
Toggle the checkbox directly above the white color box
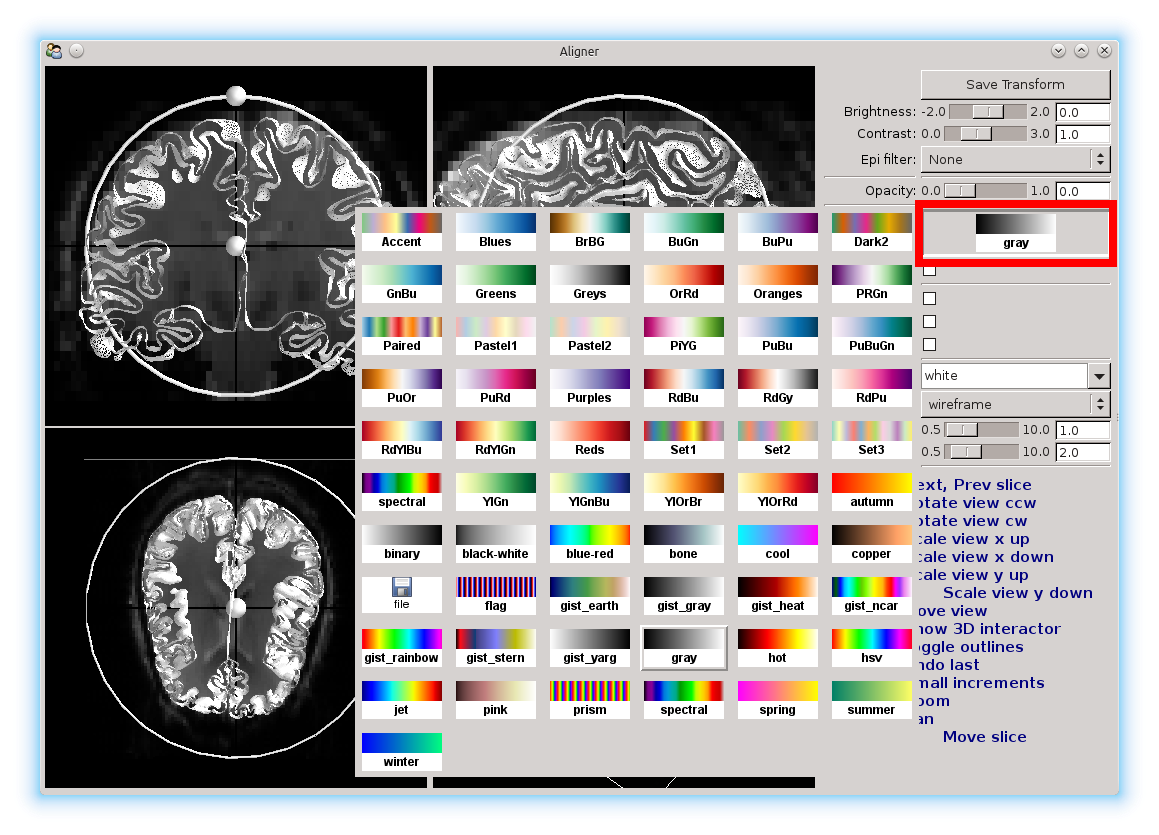point(930,344)
